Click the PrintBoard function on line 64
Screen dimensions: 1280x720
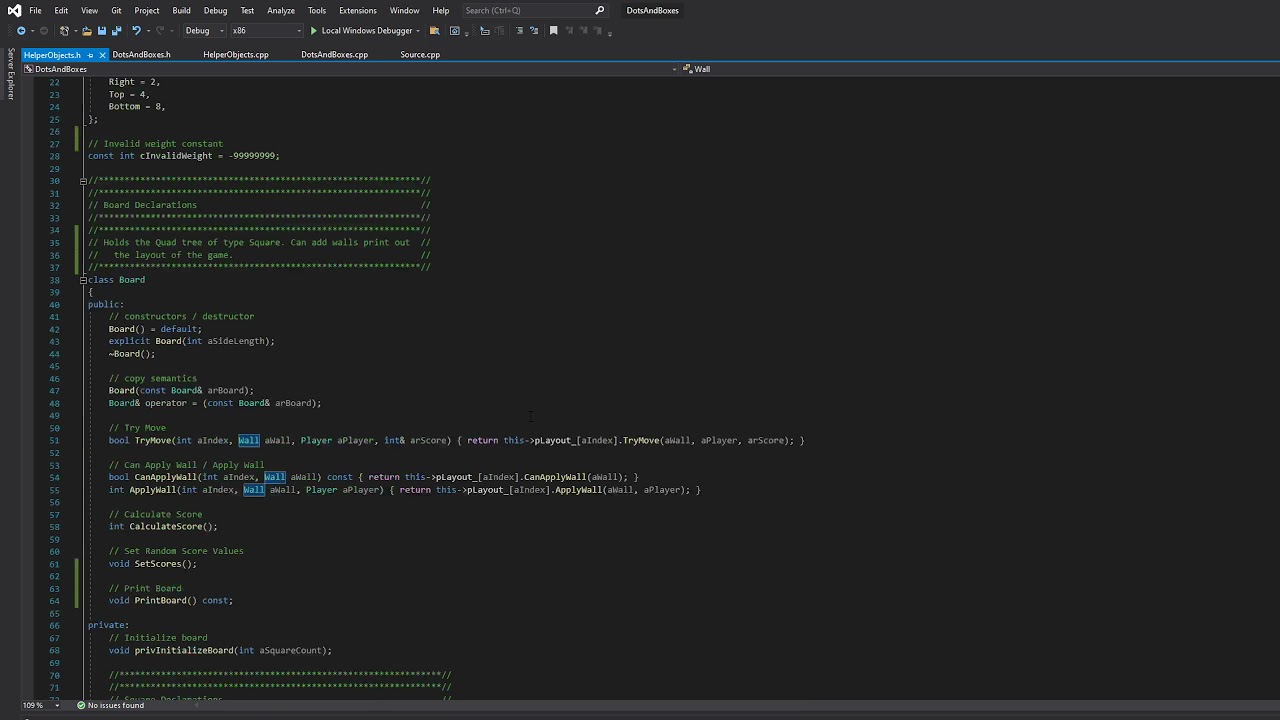tap(161, 601)
